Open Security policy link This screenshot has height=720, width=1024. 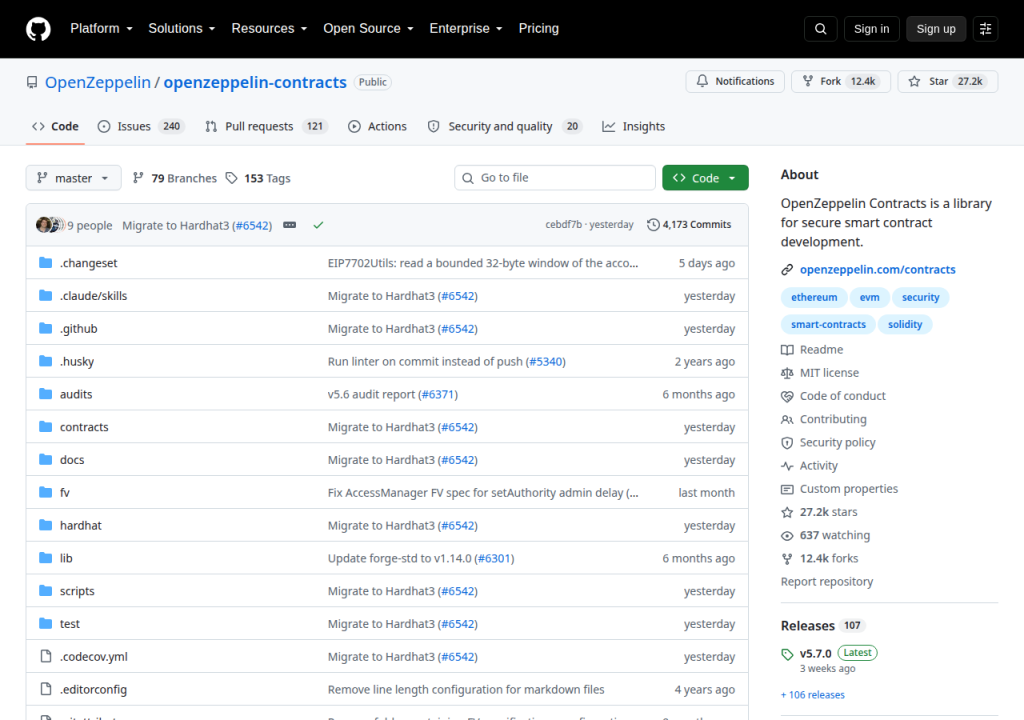[828, 442]
